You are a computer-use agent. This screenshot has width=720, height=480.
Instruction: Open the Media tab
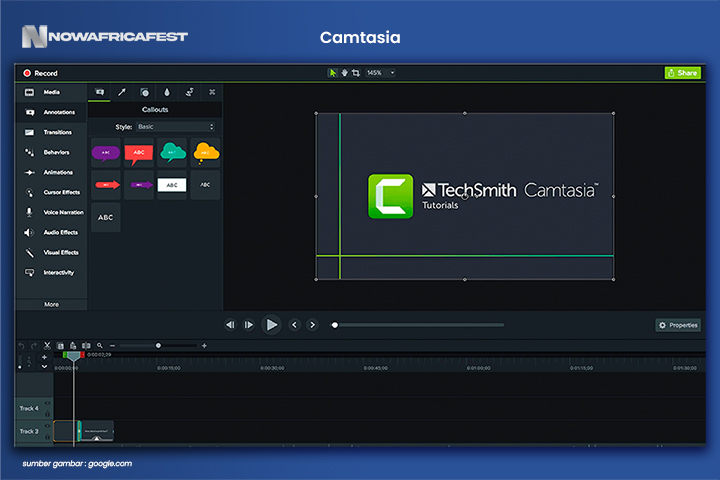click(51, 92)
